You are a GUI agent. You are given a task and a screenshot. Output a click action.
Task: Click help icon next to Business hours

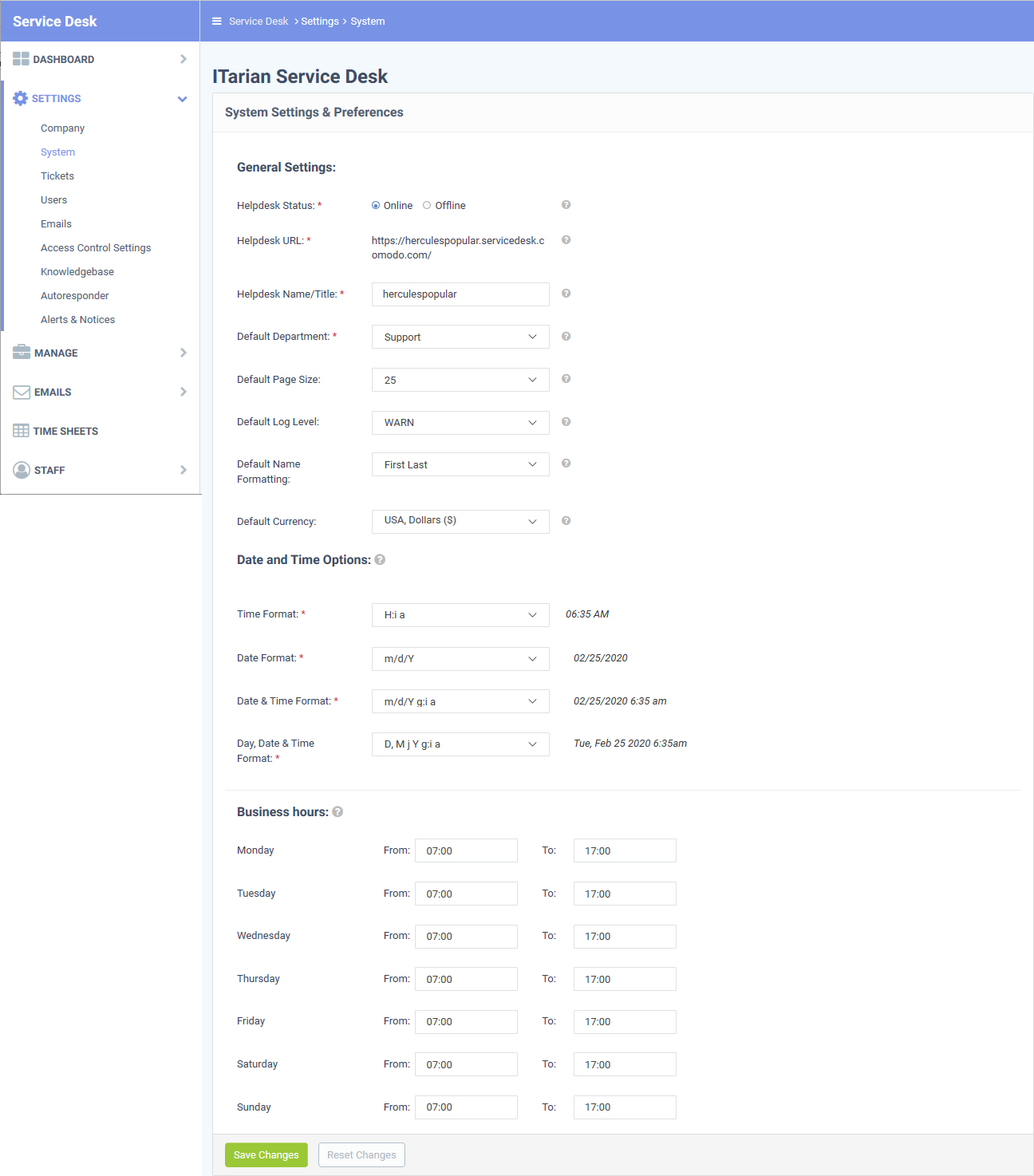pyautogui.click(x=337, y=812)
